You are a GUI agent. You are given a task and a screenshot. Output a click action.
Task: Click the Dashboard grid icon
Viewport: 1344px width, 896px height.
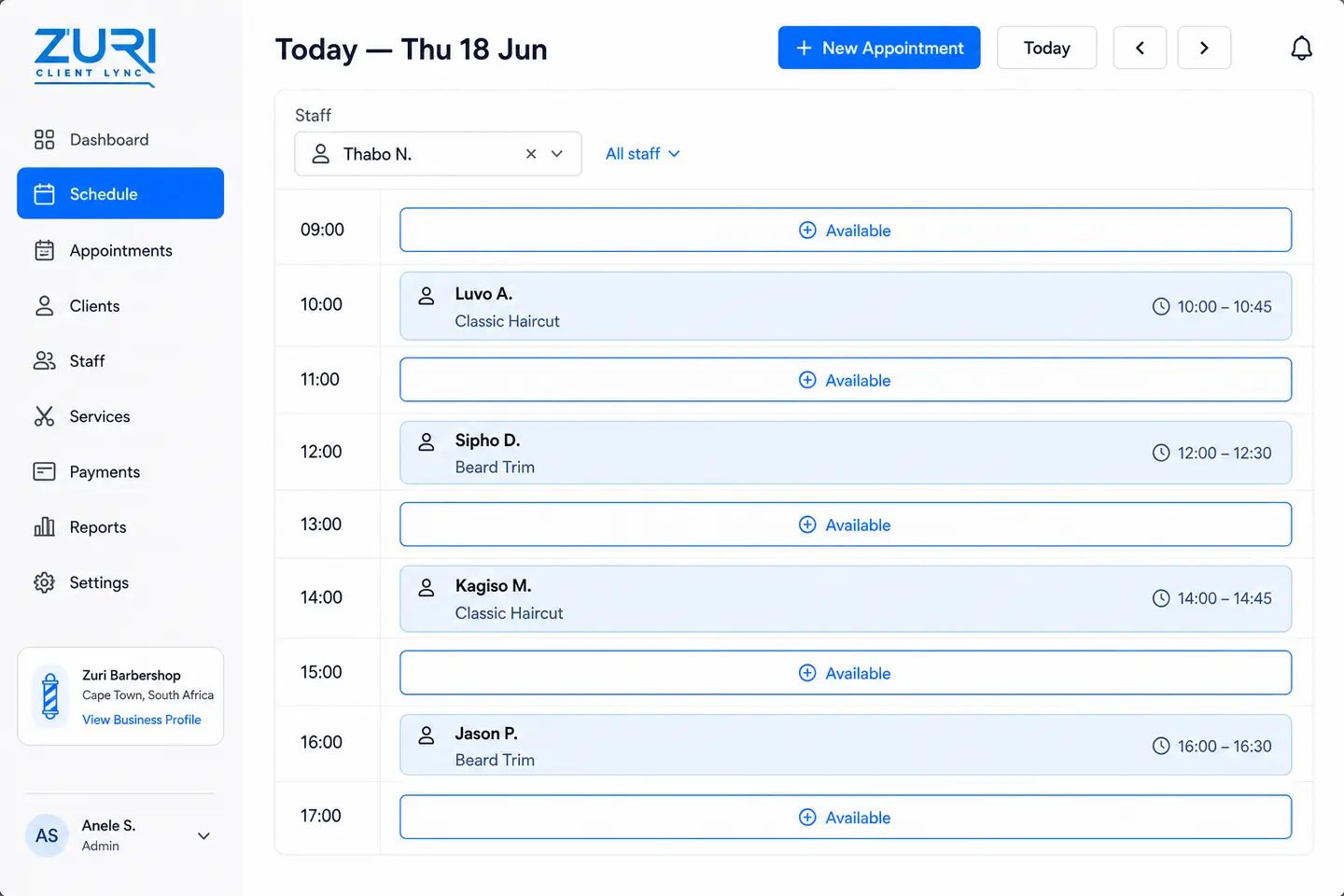(44, 139)
